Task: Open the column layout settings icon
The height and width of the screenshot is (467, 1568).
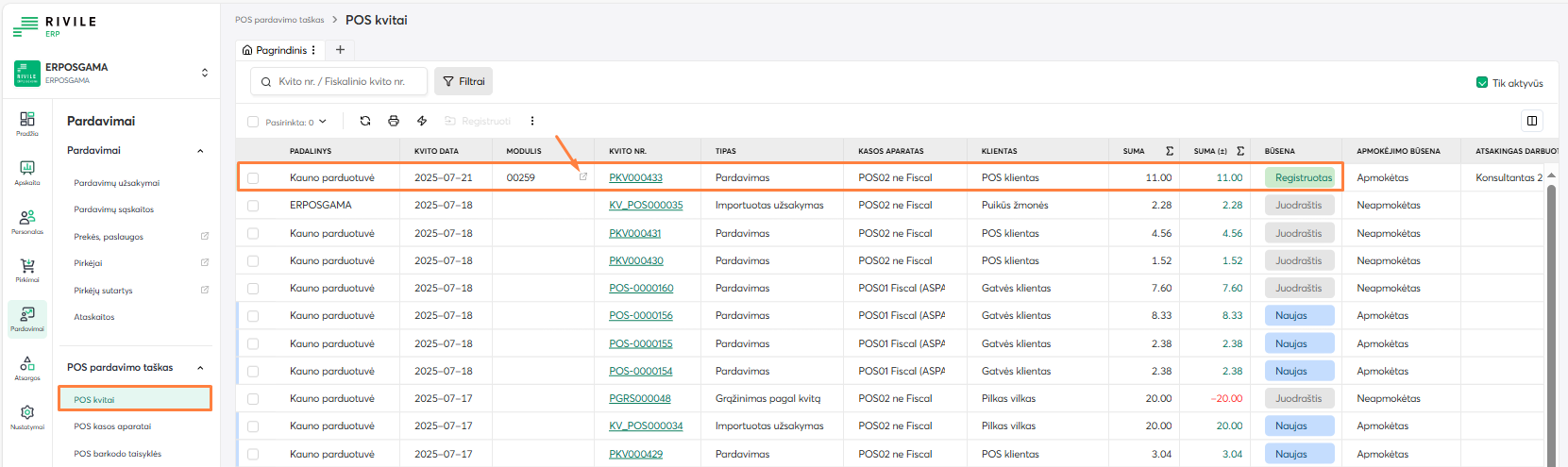Action: (1531, 121)
